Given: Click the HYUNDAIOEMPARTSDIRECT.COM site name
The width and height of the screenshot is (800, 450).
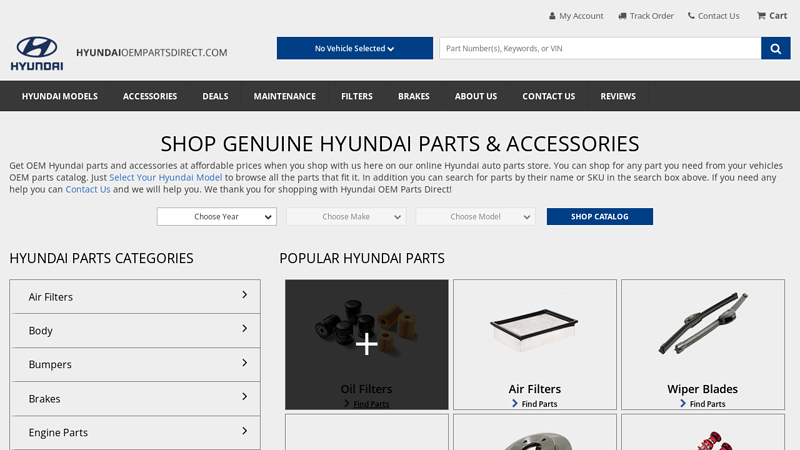Looking at the screenshot, I should coord(152,53).
